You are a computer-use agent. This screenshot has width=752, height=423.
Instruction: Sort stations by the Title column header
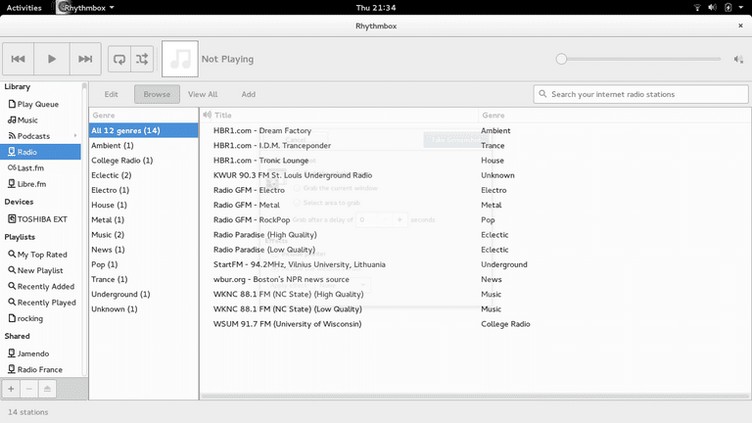pyautogui.click(x=339, y=115)
